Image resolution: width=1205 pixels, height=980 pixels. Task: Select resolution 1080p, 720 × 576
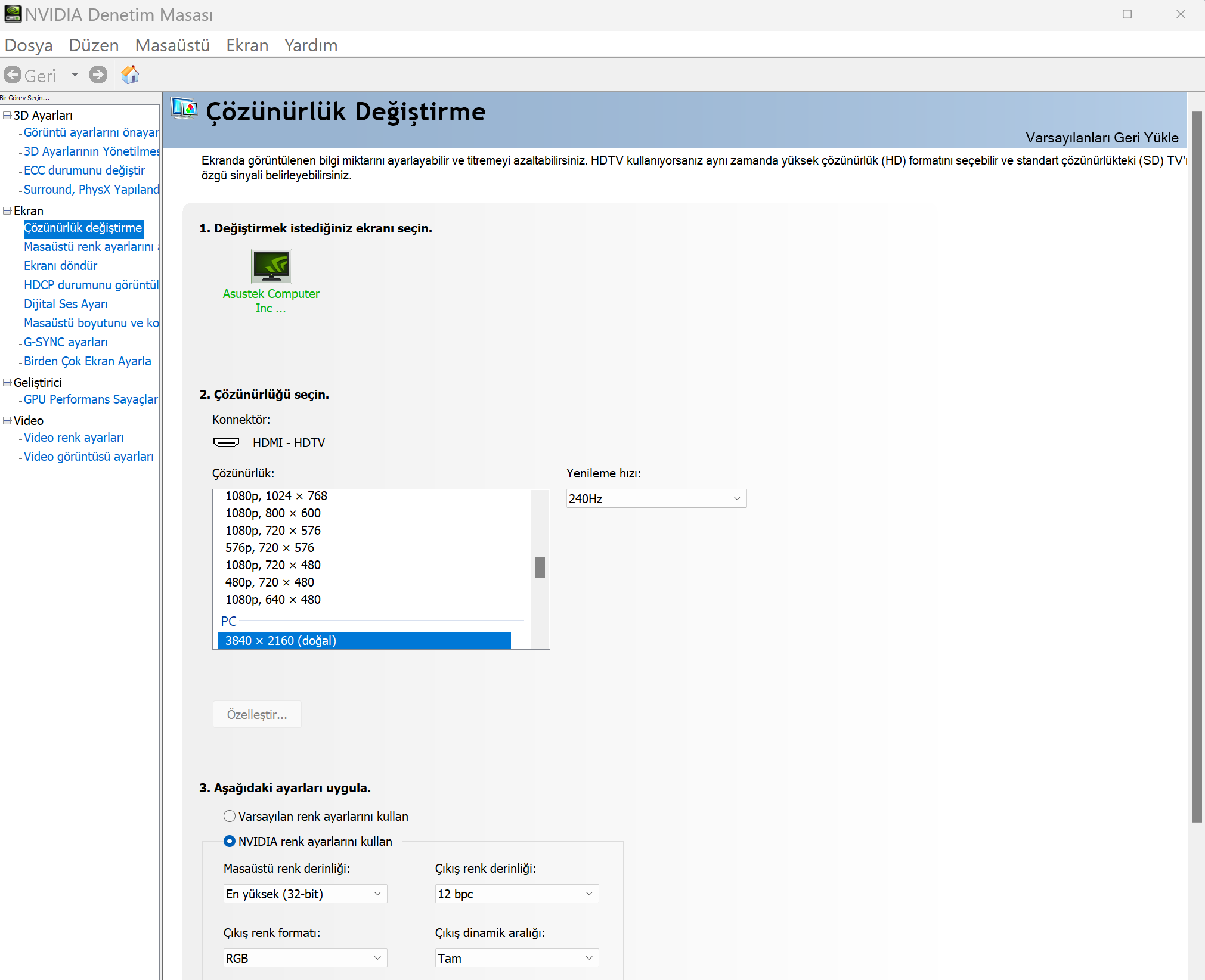tap(273, 531)
